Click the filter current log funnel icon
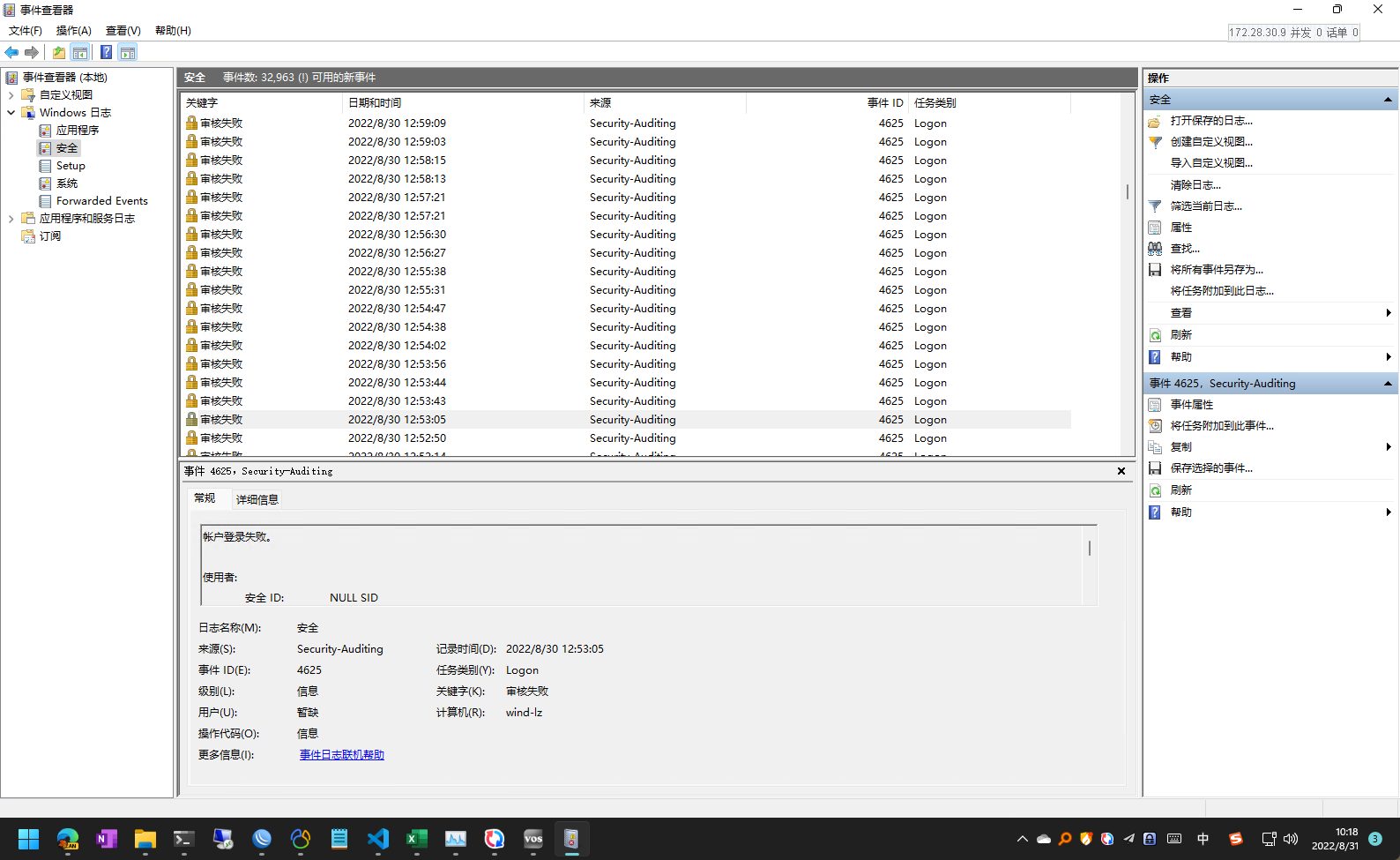The width and height of the screenshot is (1400, 860). pyautogui.click(x=1155, y=206)
